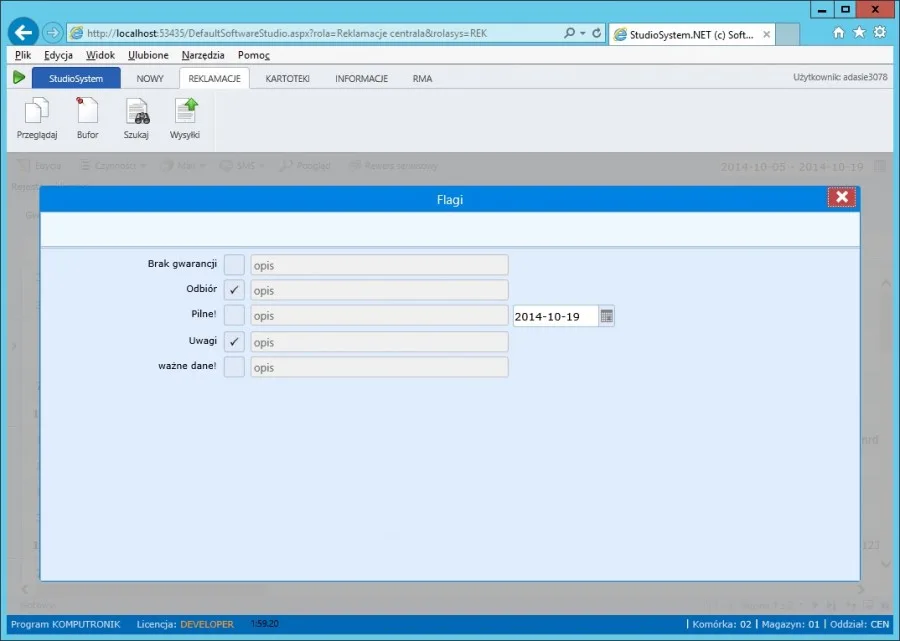Open the browser home icon
This screenshot has height=641, width=900.
pyautogui.click(x=839, y=33)
